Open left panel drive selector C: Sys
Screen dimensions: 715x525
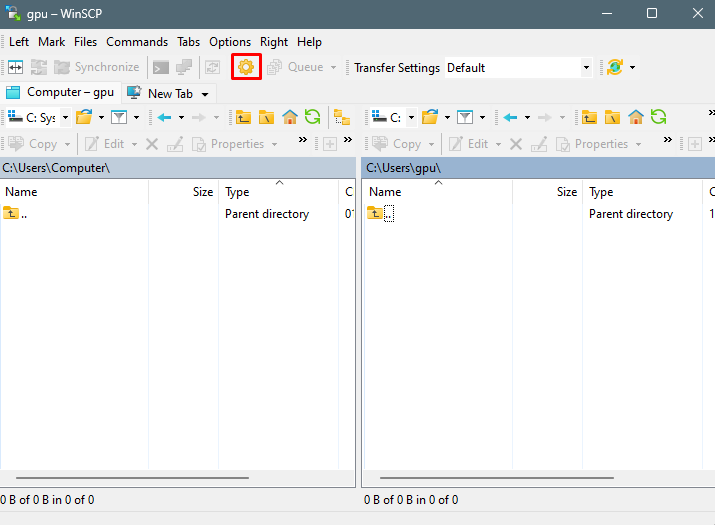[x=38, y=118]
